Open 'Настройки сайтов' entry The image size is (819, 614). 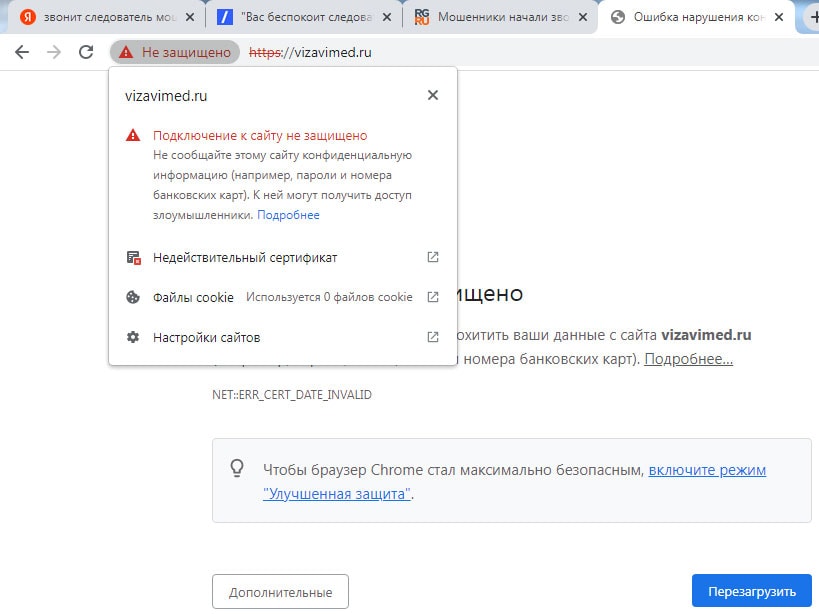click(283, 337)
